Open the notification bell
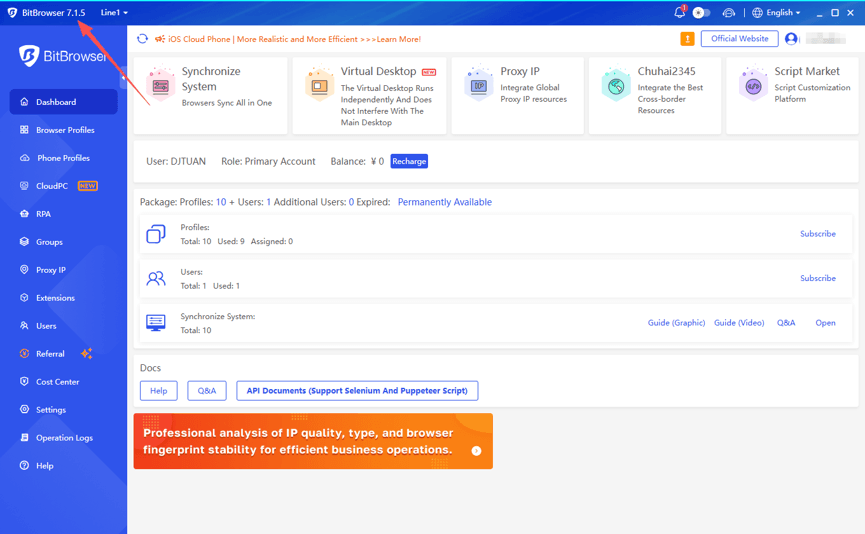Image resolution: width=865 pixels, height=534 pixels. pos(680,12)
